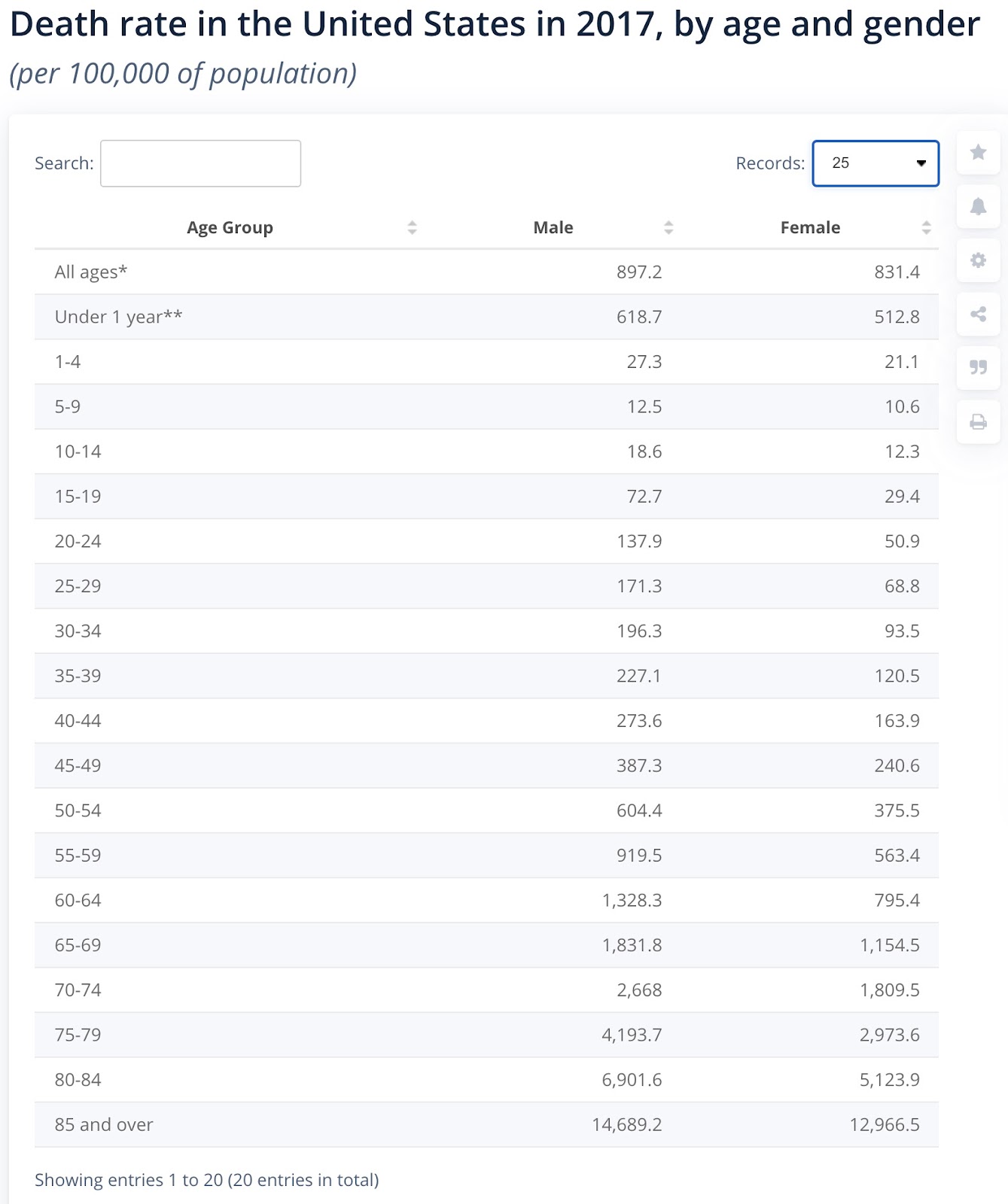Click female value 1,154.5
Image resolution: width=1008 pixels, height=1204 pixels.
(x=890, y=945)
